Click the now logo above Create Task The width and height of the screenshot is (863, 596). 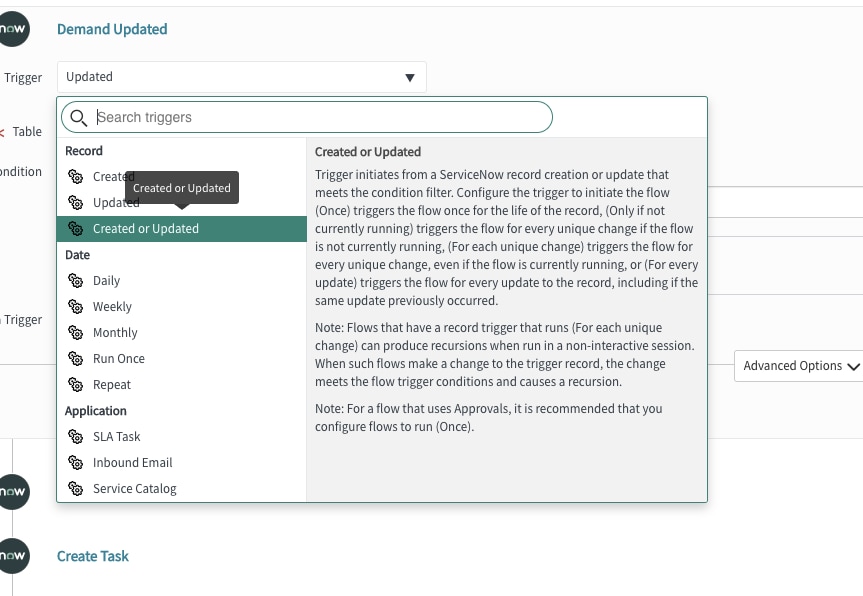tap(13, 491)
